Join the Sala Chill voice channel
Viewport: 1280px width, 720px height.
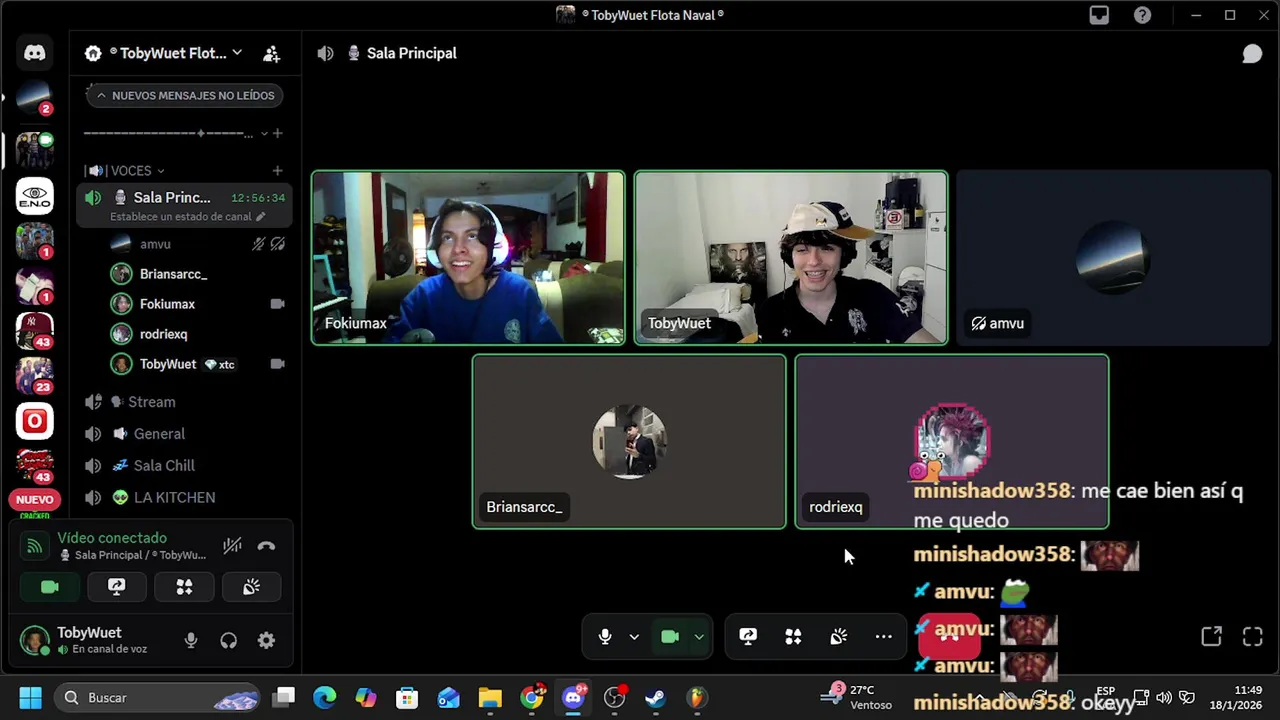(184, 466)
